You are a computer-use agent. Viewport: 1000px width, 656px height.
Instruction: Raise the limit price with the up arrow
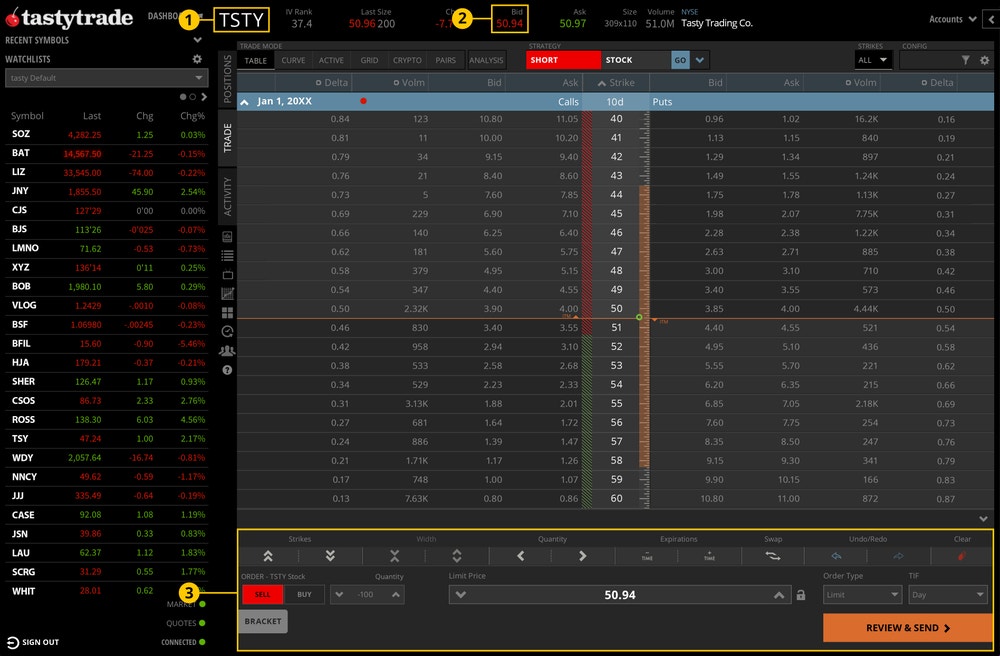(779, 595)
